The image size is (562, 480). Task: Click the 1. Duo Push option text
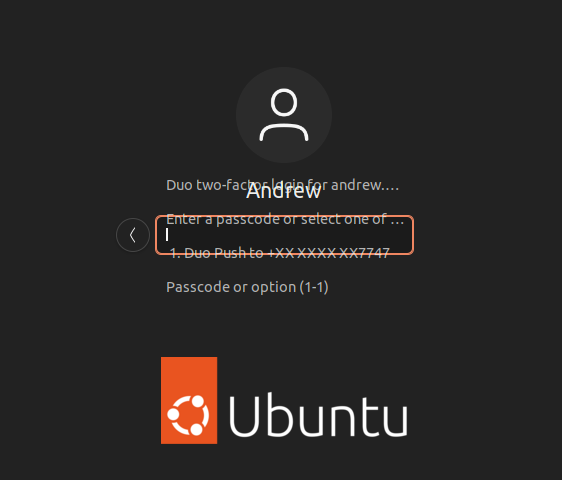click(280, 253)
